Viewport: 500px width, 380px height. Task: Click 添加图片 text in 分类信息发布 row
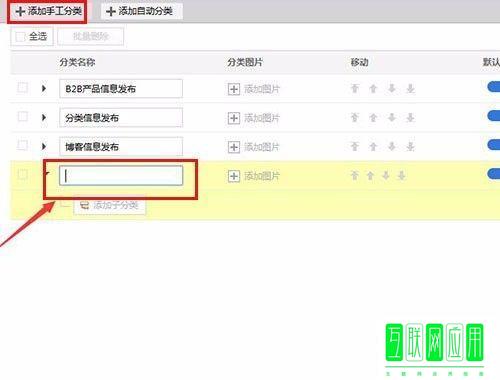tap(262, 118)
